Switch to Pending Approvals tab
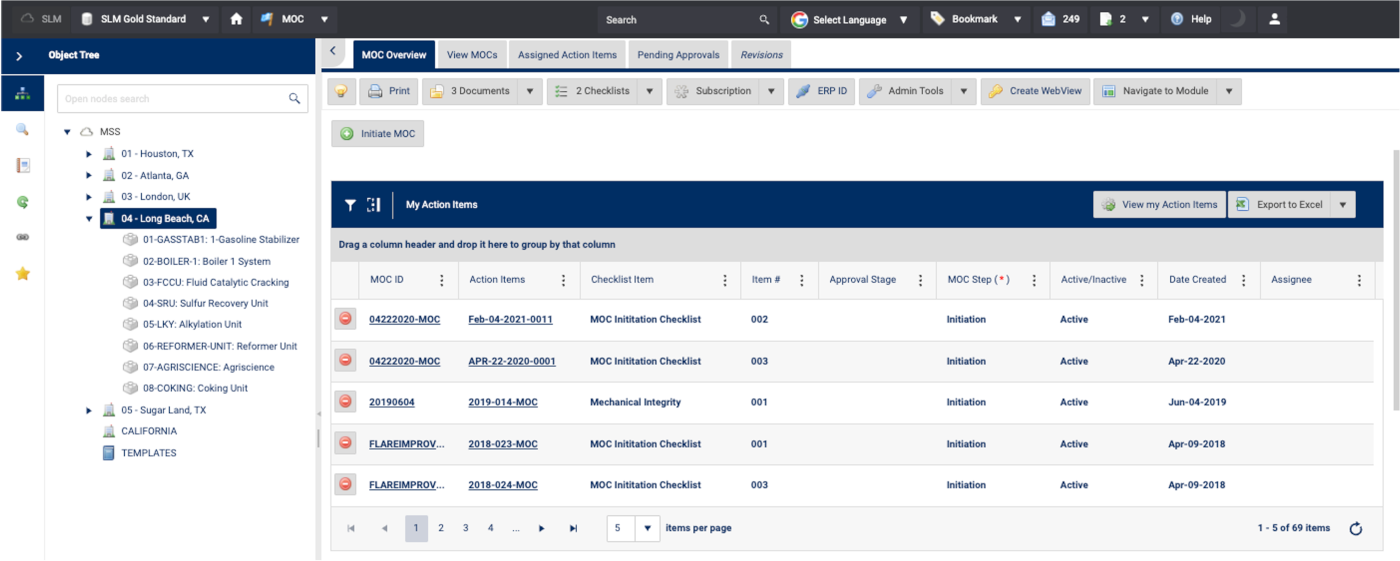The width and height of the screenshot is (1400, 561). [x=678, y=55]
